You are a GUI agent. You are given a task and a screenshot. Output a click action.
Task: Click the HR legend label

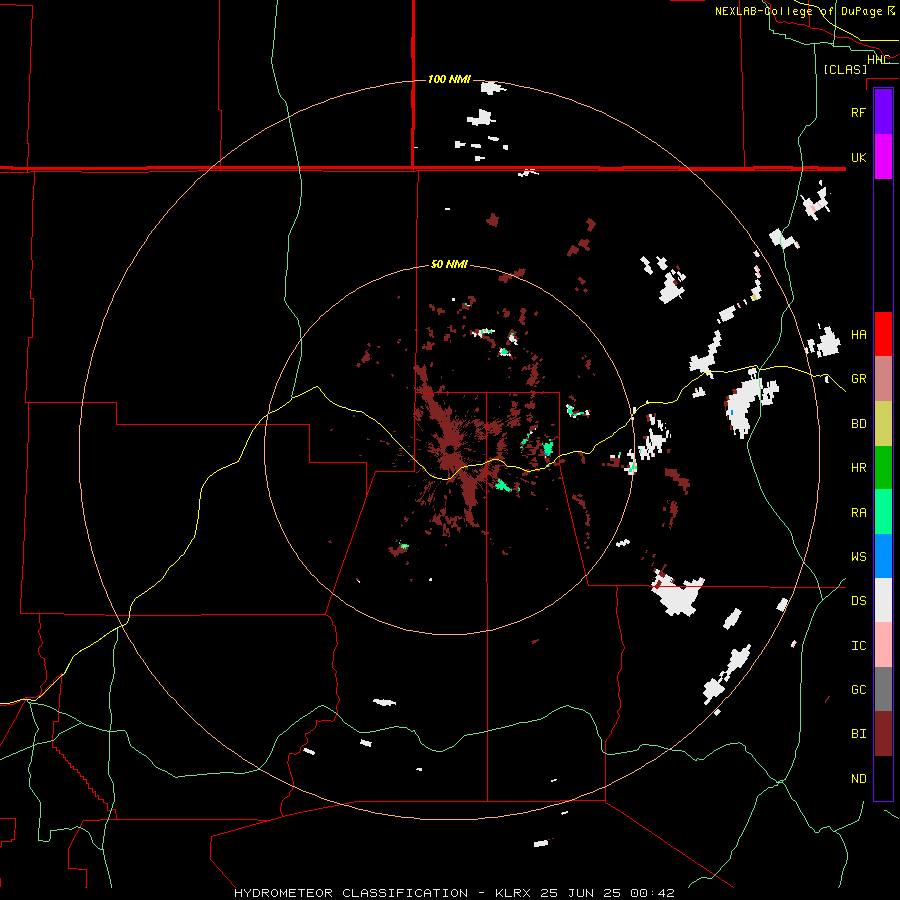(858, 468)
